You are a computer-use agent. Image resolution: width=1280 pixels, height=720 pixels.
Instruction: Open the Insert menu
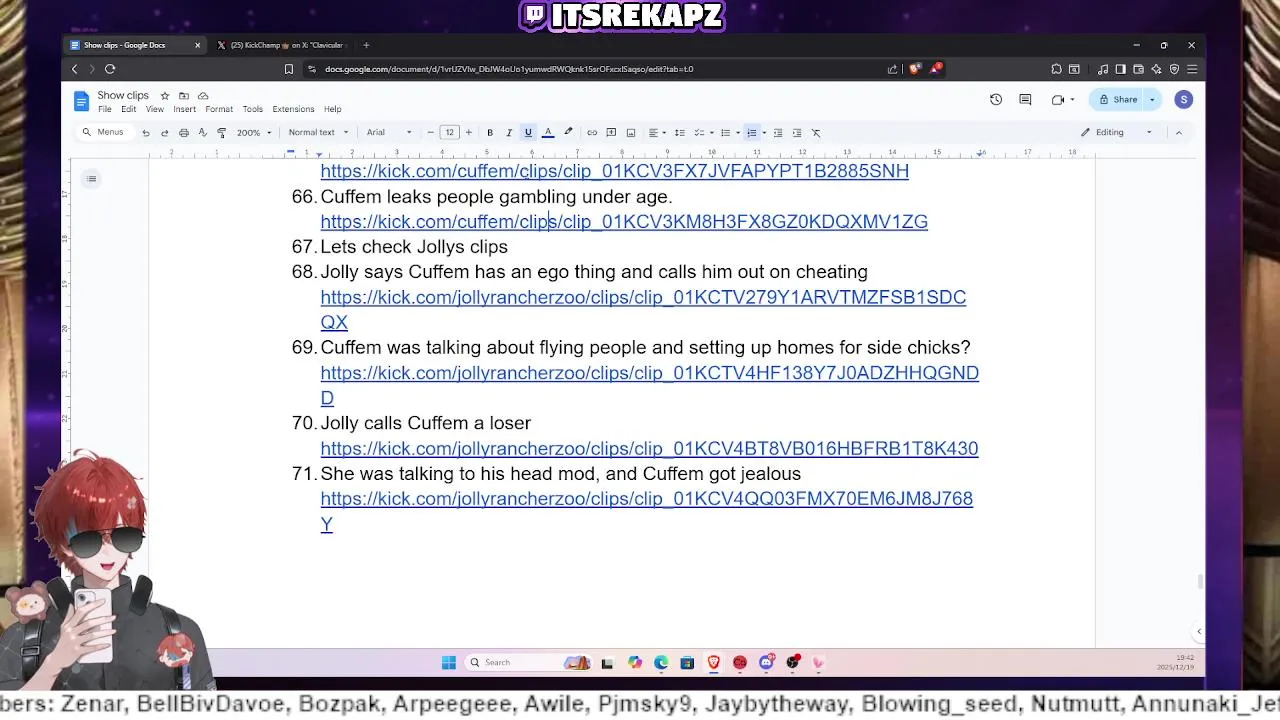click(185, 109)
